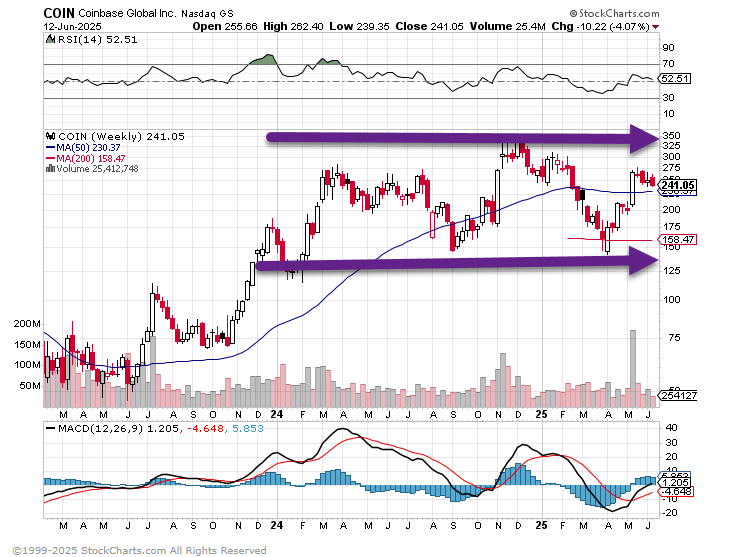Click the 175 price axis label
Viewport: 730px width, 557px height.
671,227
